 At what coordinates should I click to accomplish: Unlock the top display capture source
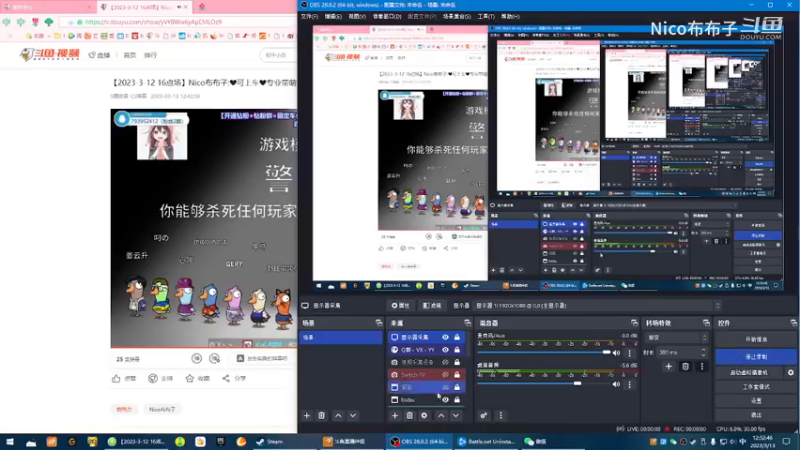[457, 337]
